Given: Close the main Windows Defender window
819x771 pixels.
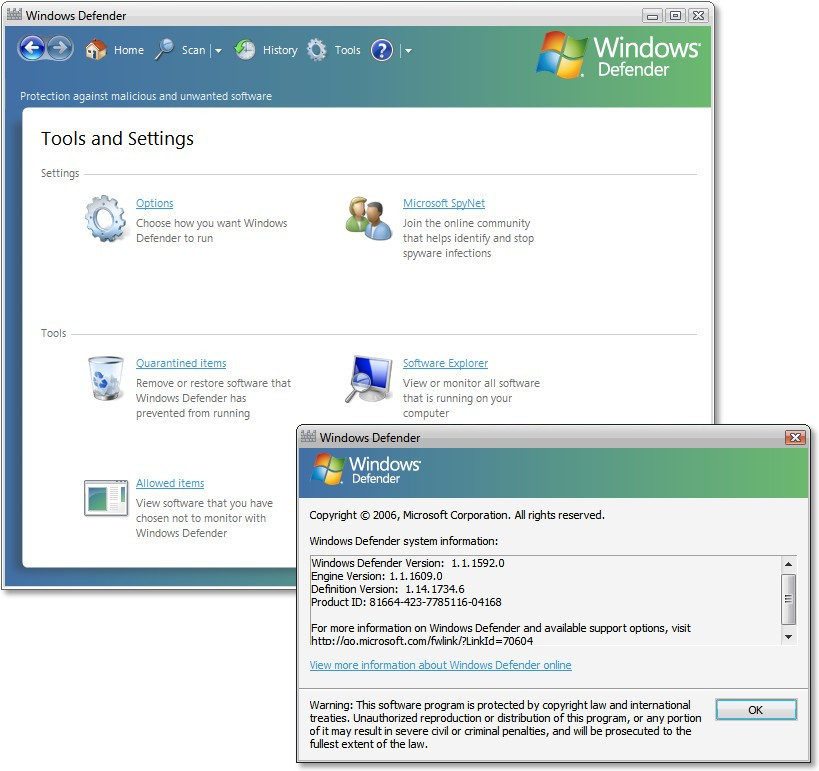Looking at the screenshot, I should 698,16.
